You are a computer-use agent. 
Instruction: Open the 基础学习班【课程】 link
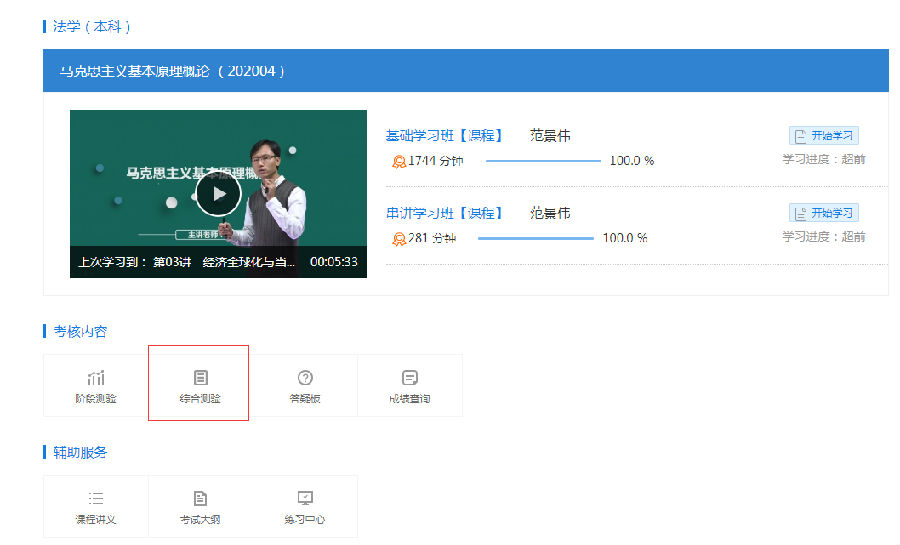pyautogui.click(x=443, y=136)
